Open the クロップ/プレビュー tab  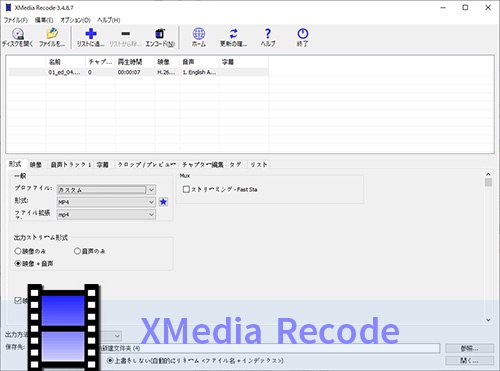(x=146, y=164)
